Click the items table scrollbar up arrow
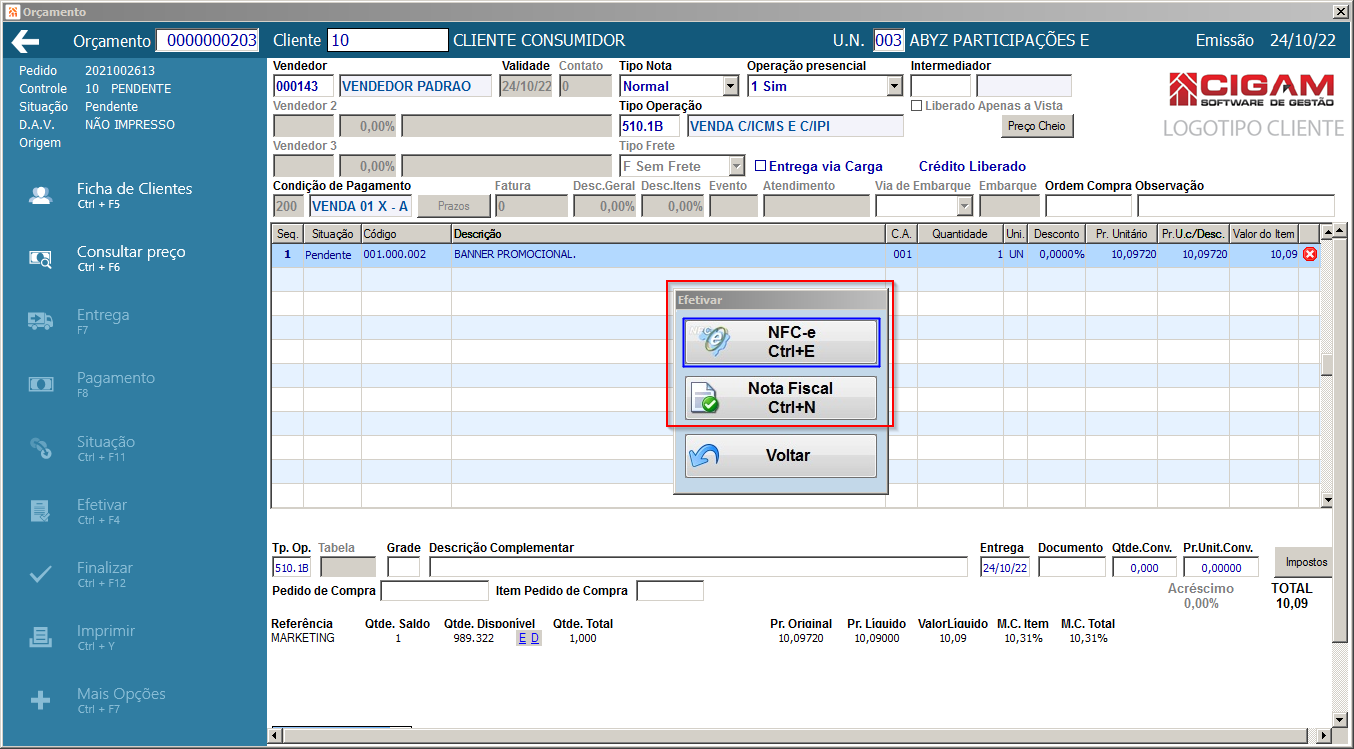Image resolution: width=1354 pixels, height=749 pixels. [x=1328, y=232]
